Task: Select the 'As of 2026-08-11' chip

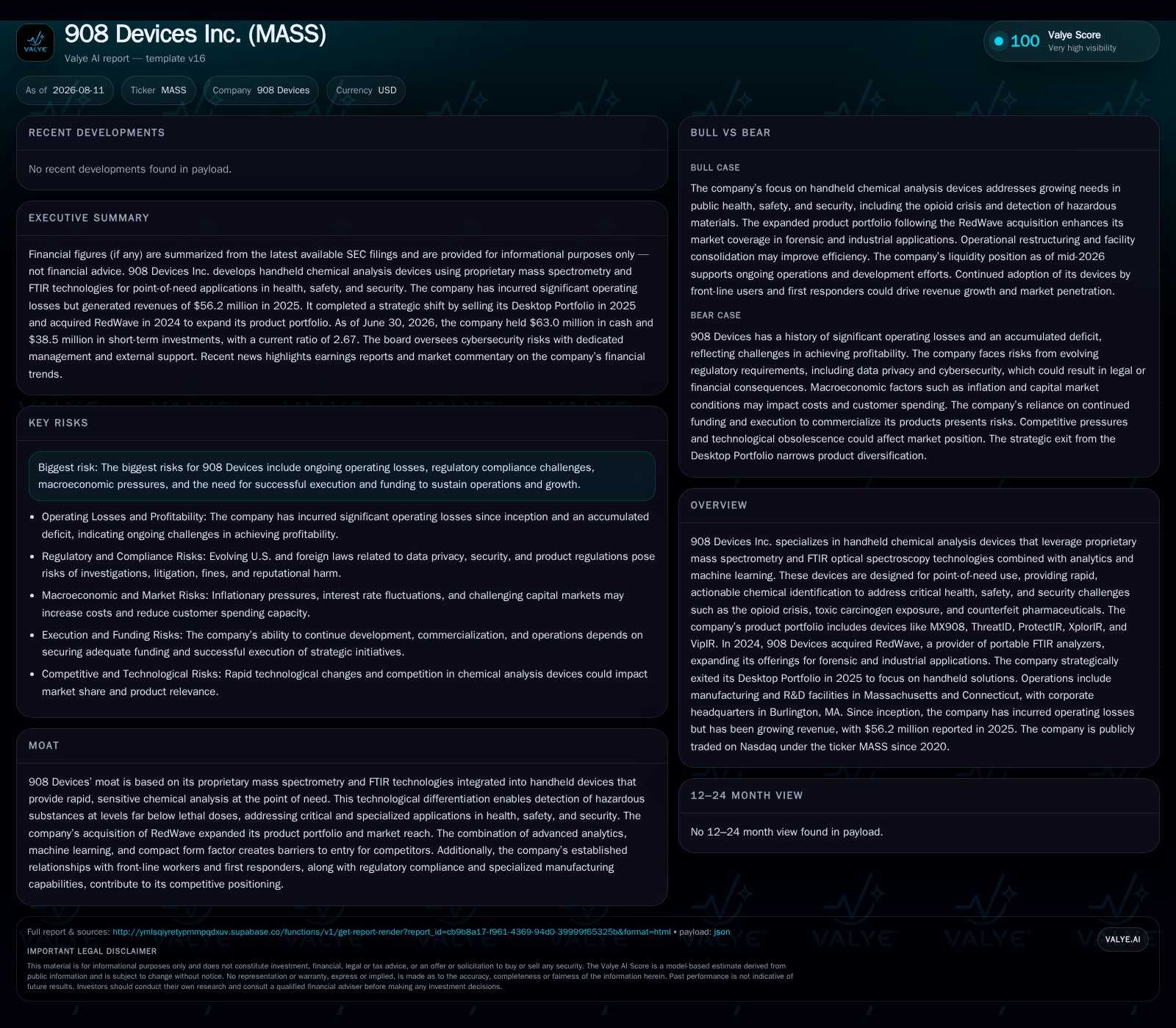Action: pos(65,90)
